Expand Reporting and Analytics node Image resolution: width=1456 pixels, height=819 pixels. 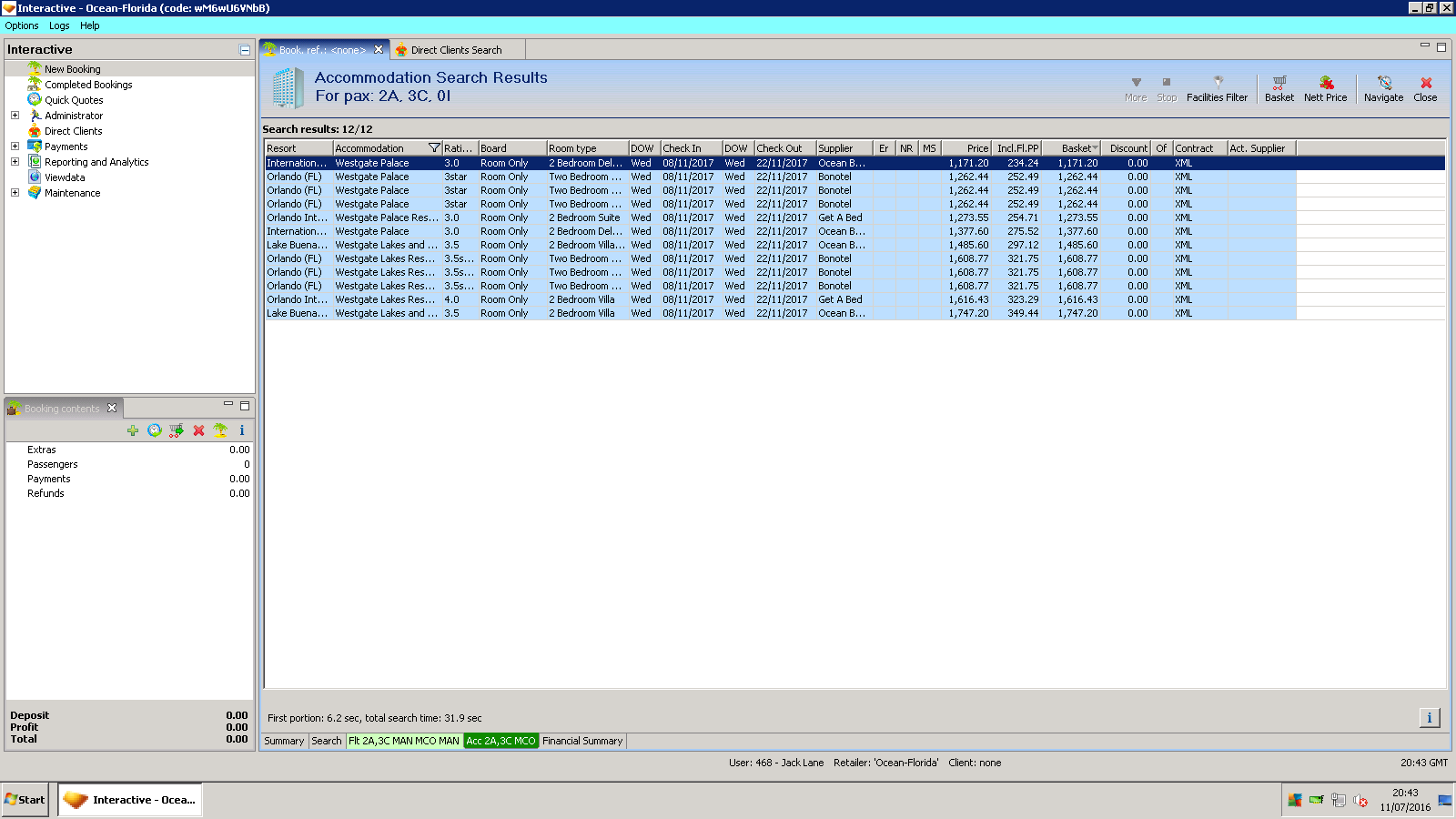click(x=15, y=162)
